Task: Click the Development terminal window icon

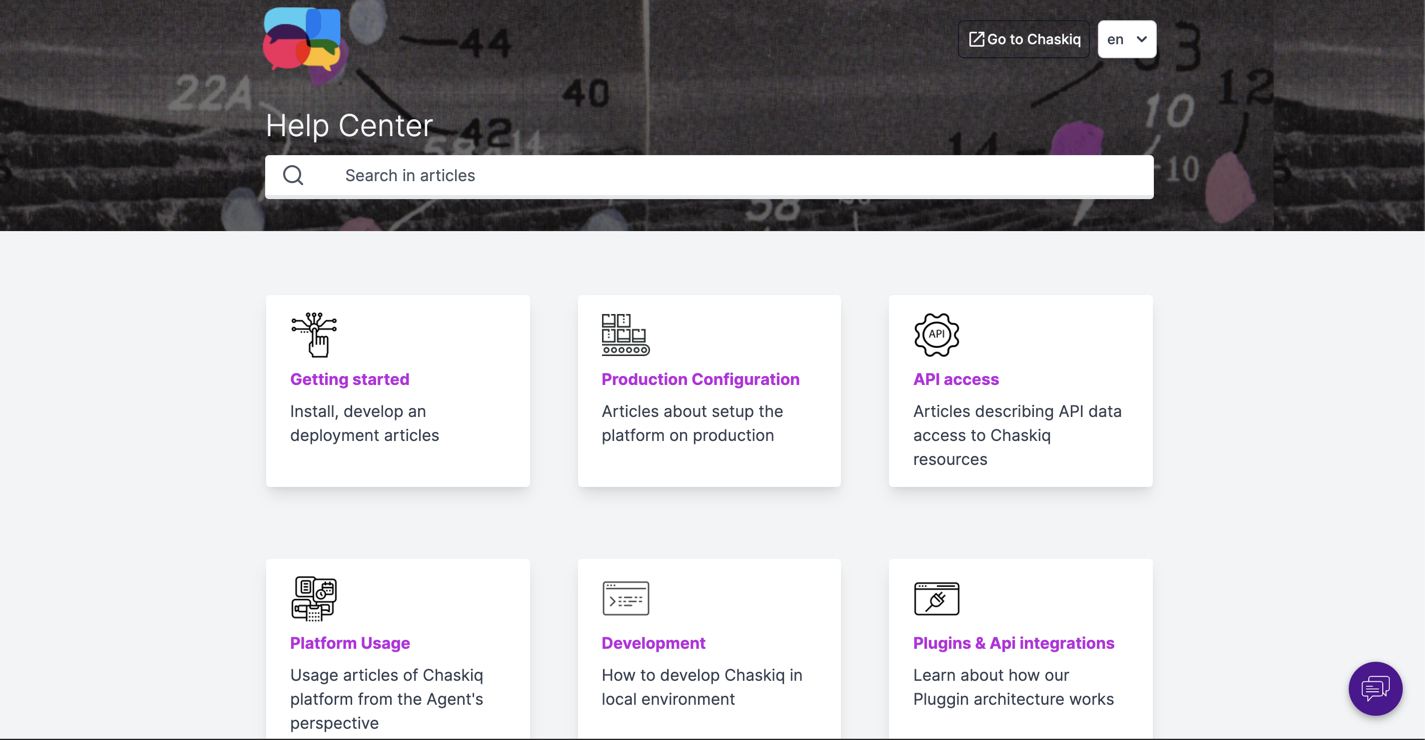Action: pyautogui.click(x=626, y=598)
